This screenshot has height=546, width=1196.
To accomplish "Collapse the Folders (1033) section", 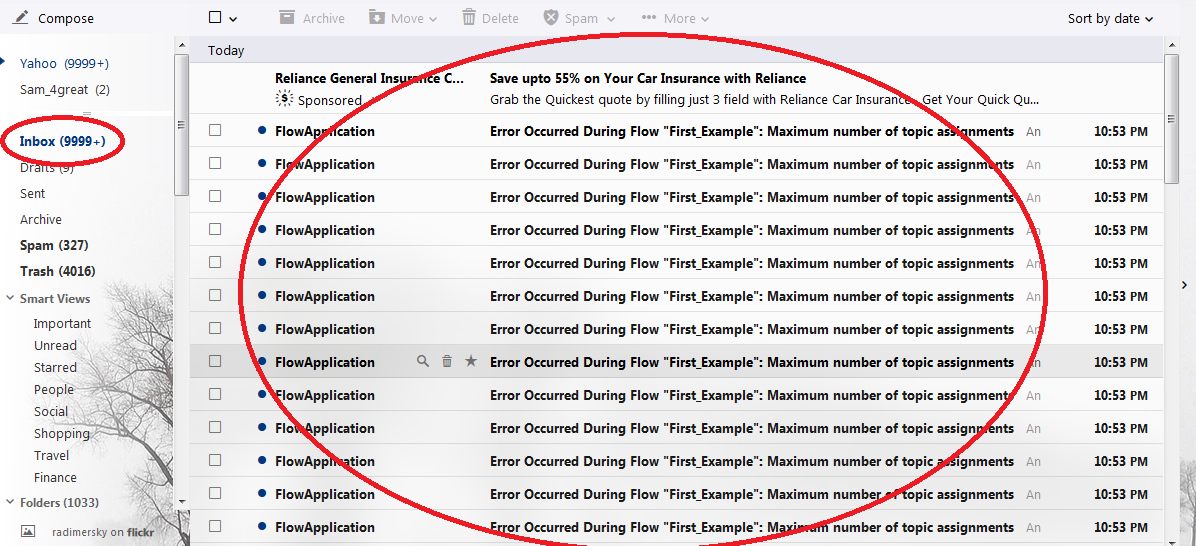I will (9, 503).
